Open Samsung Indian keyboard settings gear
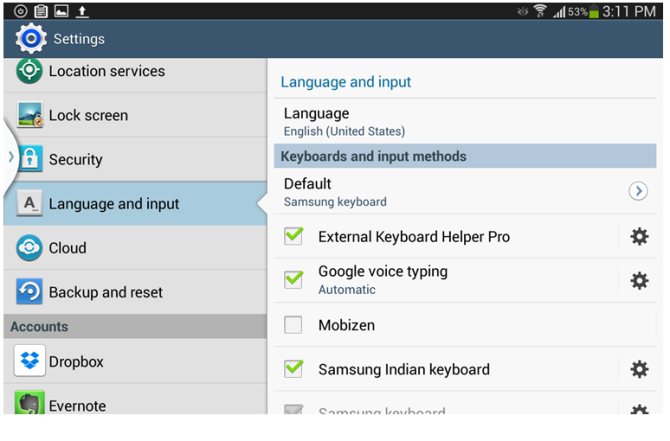The width and height of the screenshot is (670, 441). tap(639, 369)
